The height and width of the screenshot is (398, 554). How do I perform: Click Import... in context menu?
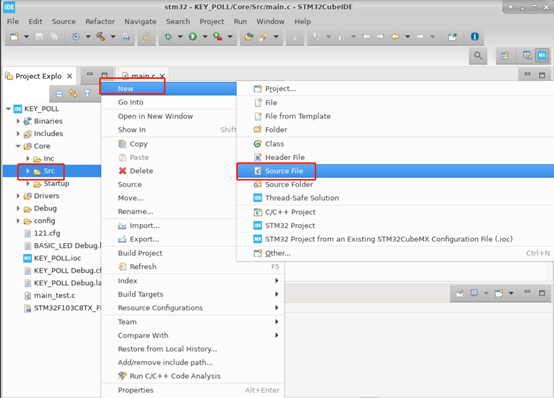pyautogui.click(x=169, y=226)
